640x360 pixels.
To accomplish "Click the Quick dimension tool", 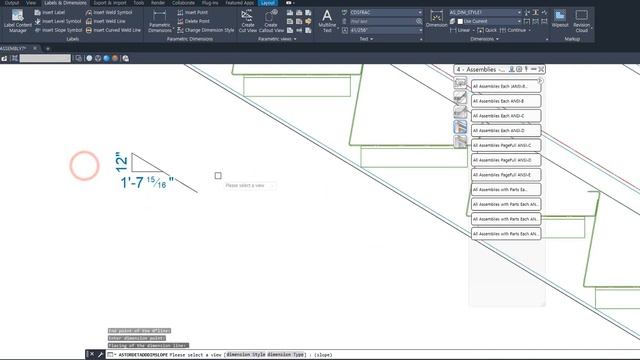I will click(x=487, y=30).
